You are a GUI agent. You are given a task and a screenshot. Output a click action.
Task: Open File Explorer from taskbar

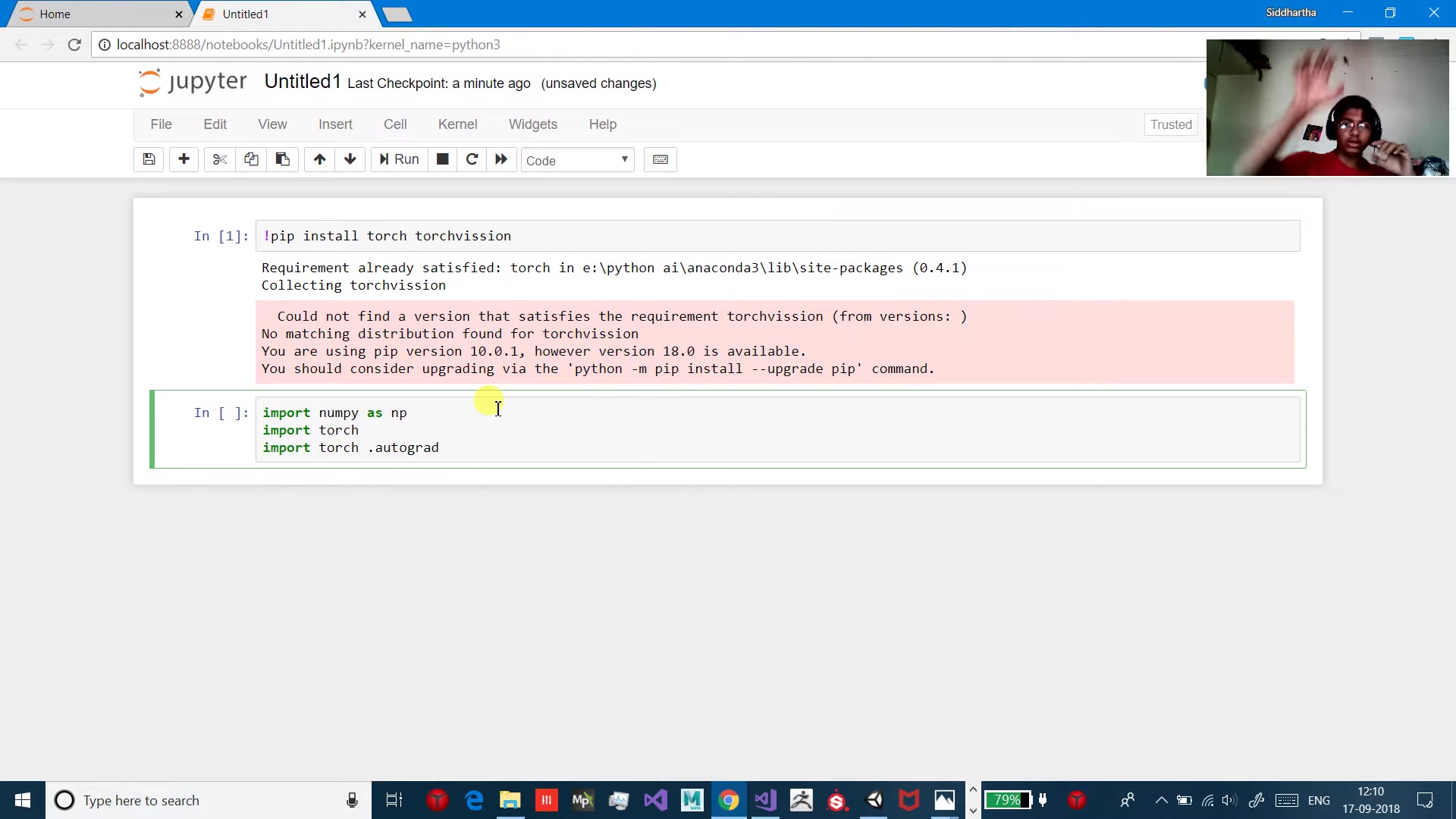tap(510, 800)
